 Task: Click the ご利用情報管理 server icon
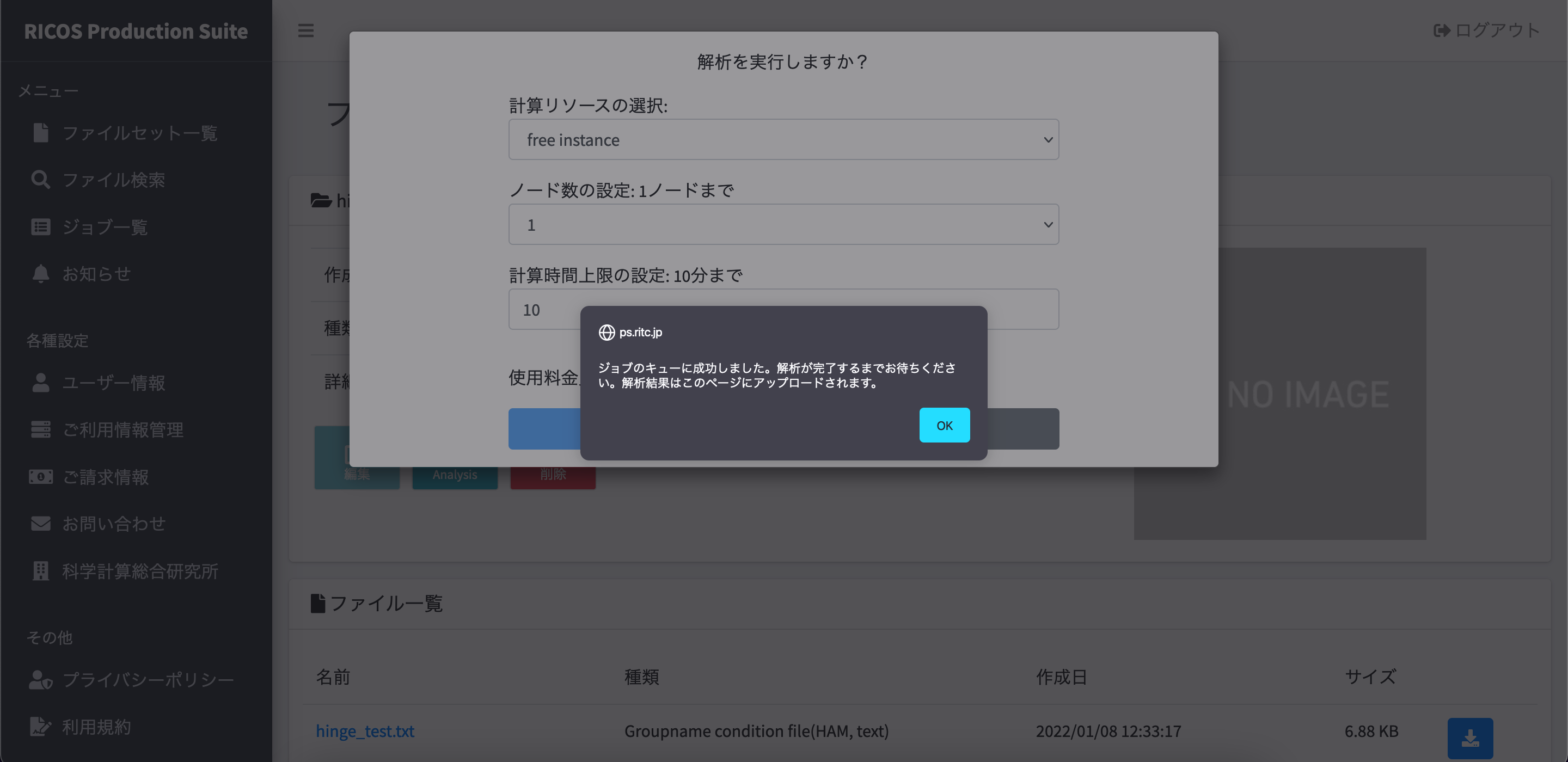(x=41, y=429)
